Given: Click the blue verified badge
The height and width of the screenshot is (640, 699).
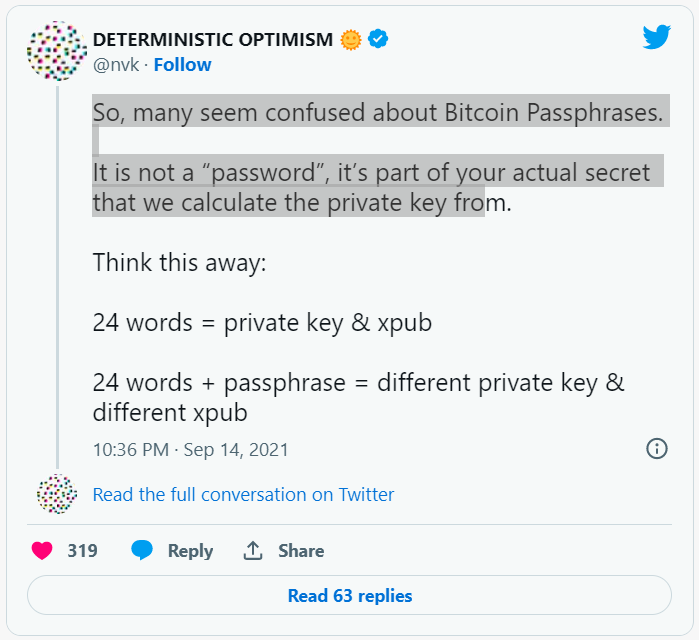Looking at the screenshot, I should click(x=378, y=39).
